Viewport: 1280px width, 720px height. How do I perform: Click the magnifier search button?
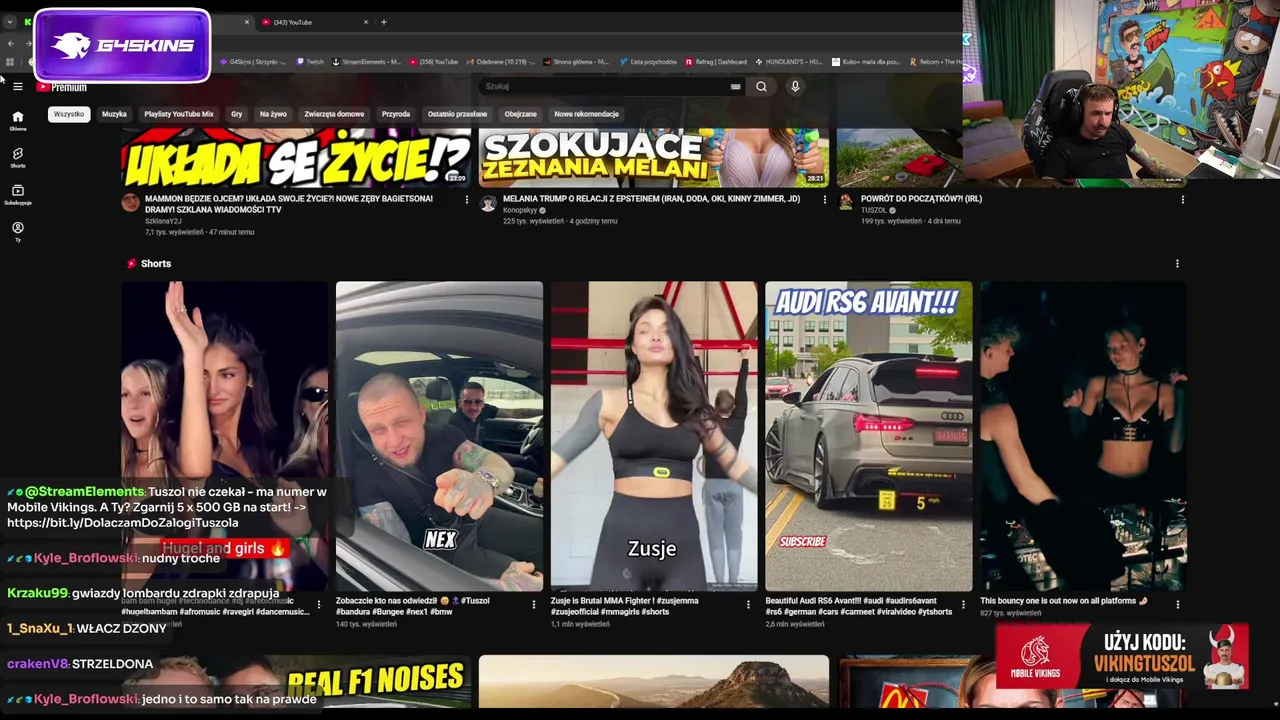[x=761, y=87]
